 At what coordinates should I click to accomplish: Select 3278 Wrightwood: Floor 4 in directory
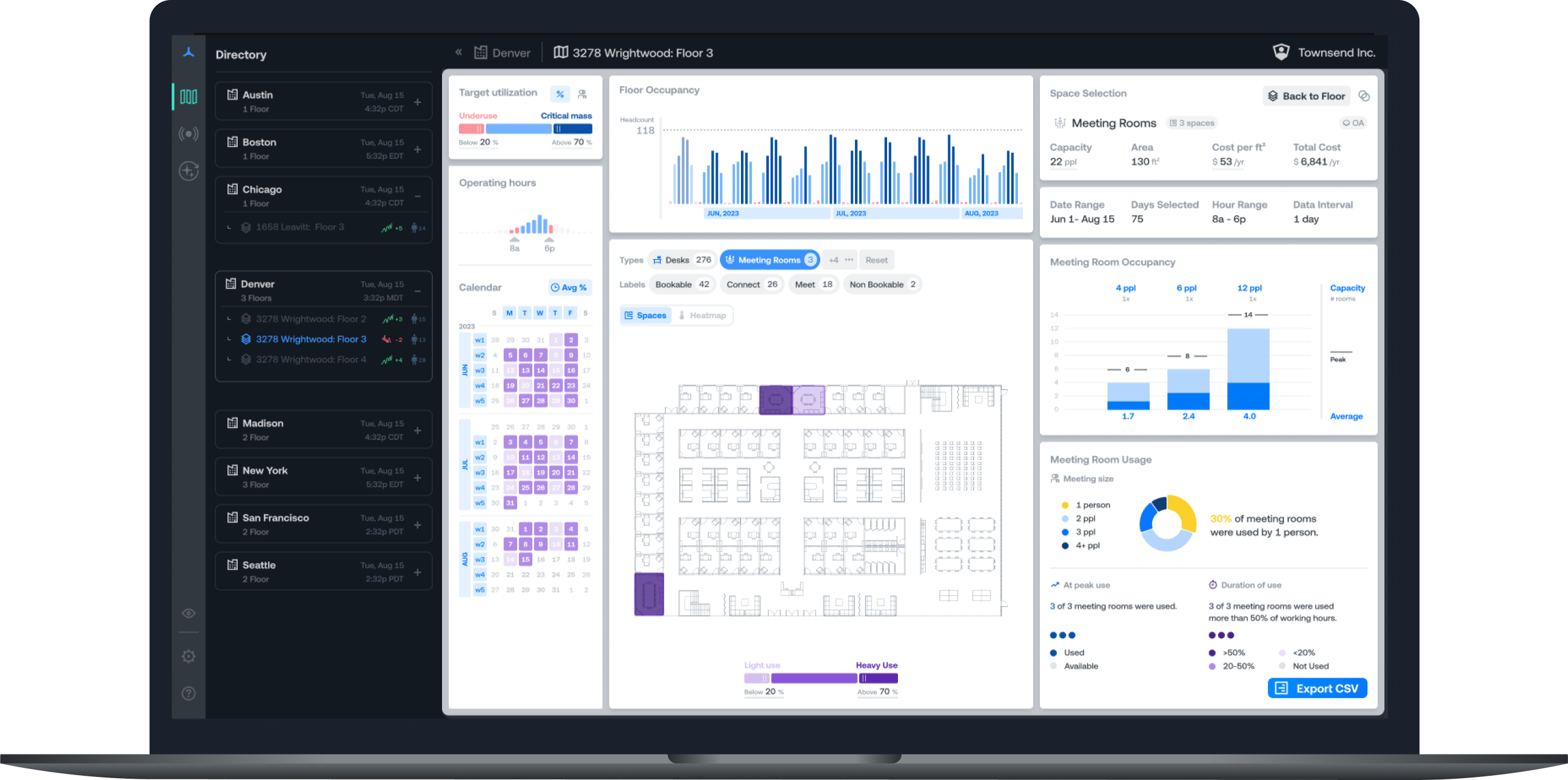pos(311,359)
